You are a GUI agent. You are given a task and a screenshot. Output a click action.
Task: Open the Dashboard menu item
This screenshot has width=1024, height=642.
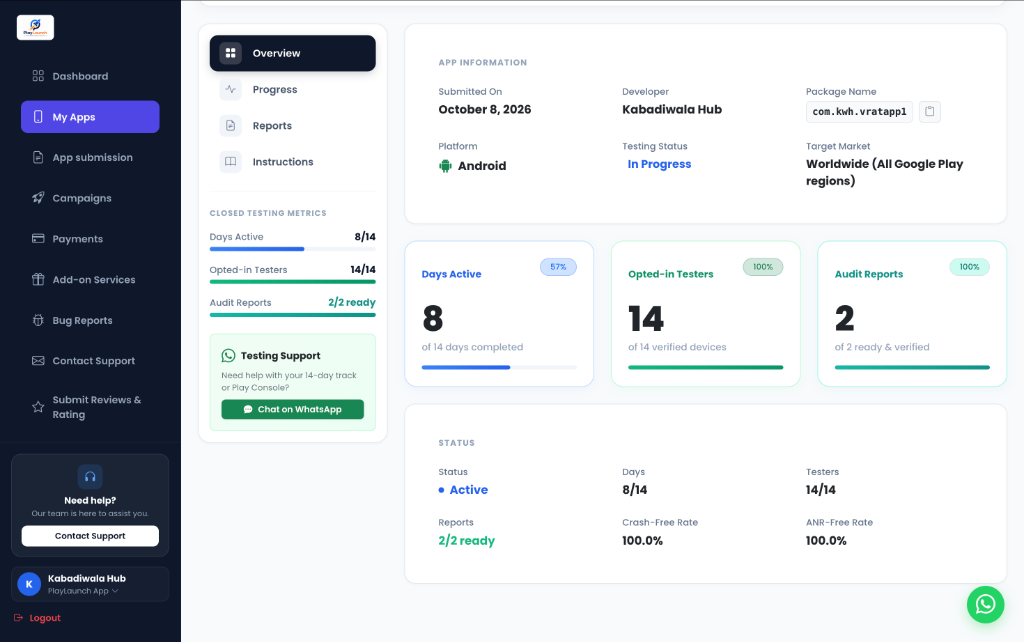[x=90, y=76]
